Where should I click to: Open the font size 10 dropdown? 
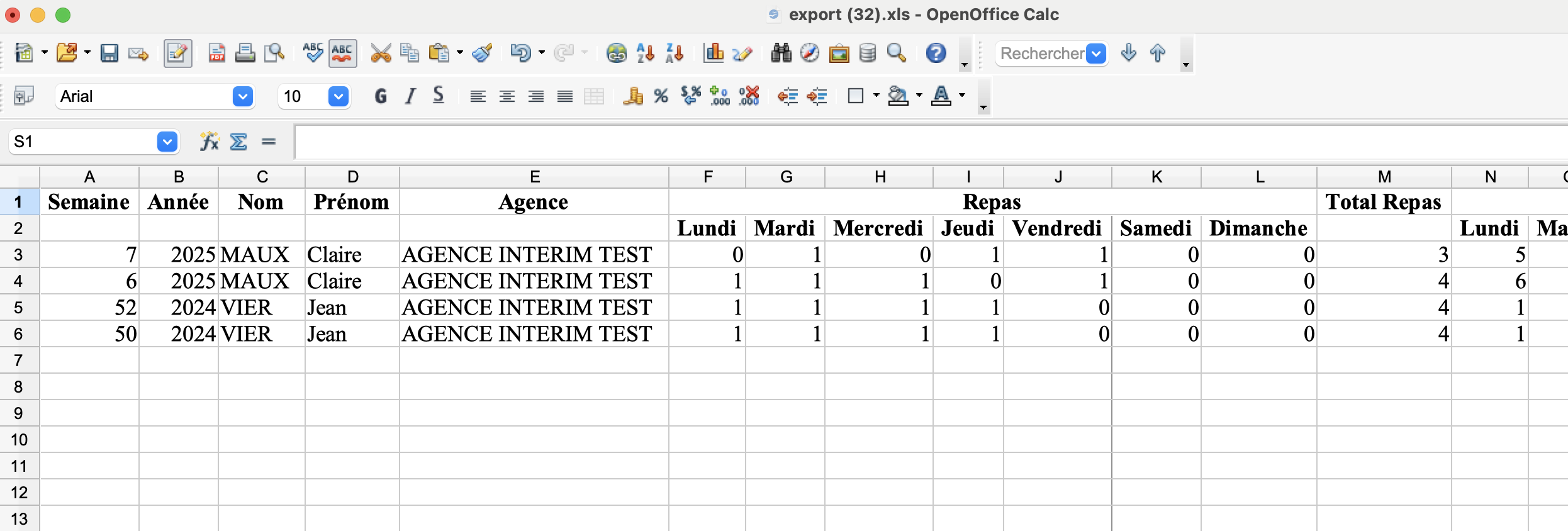coord(339,96)
